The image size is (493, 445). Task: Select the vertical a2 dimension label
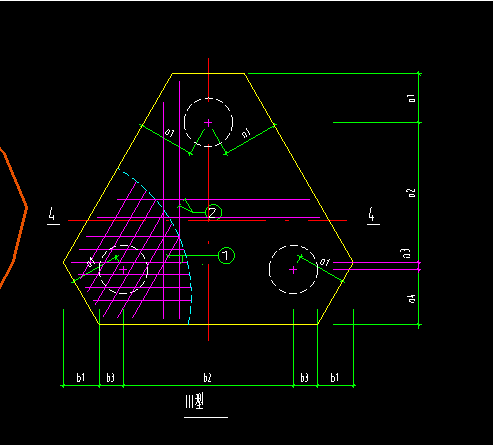[412, 193]
